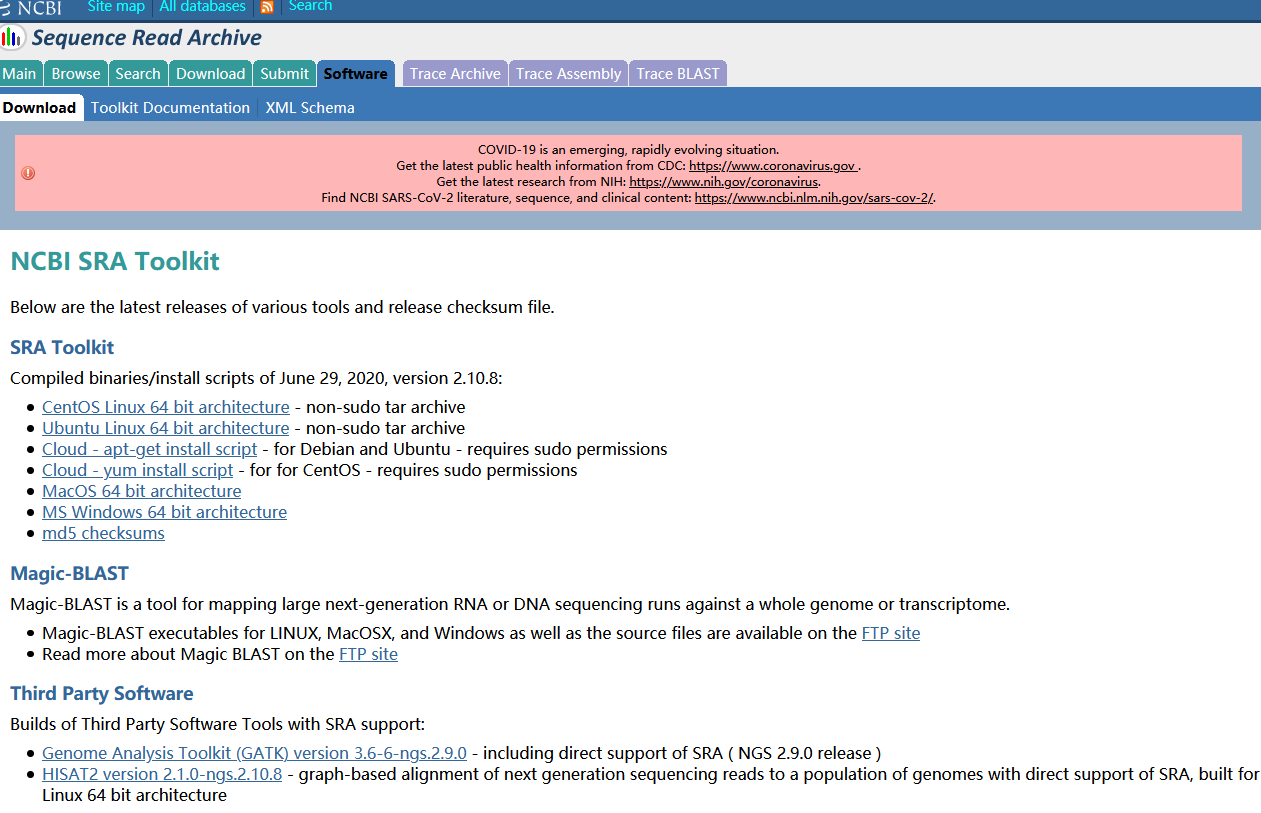Screen dimensions: 1261x813
Task: Click the red alert icon in COVID banner
Action: pyautogui.click(x=28, y=172)
